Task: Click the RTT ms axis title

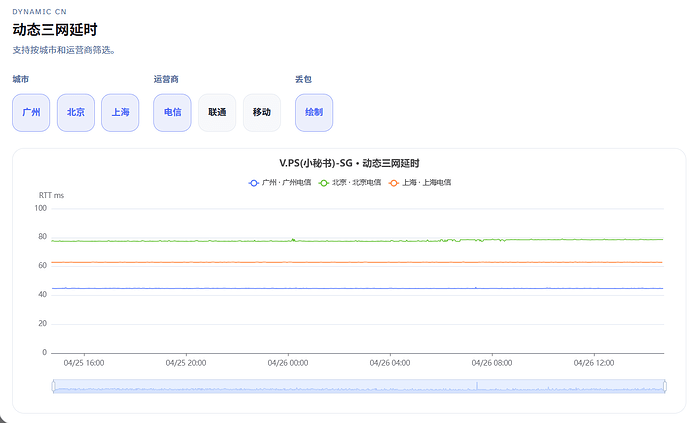Action: point(51,195)
